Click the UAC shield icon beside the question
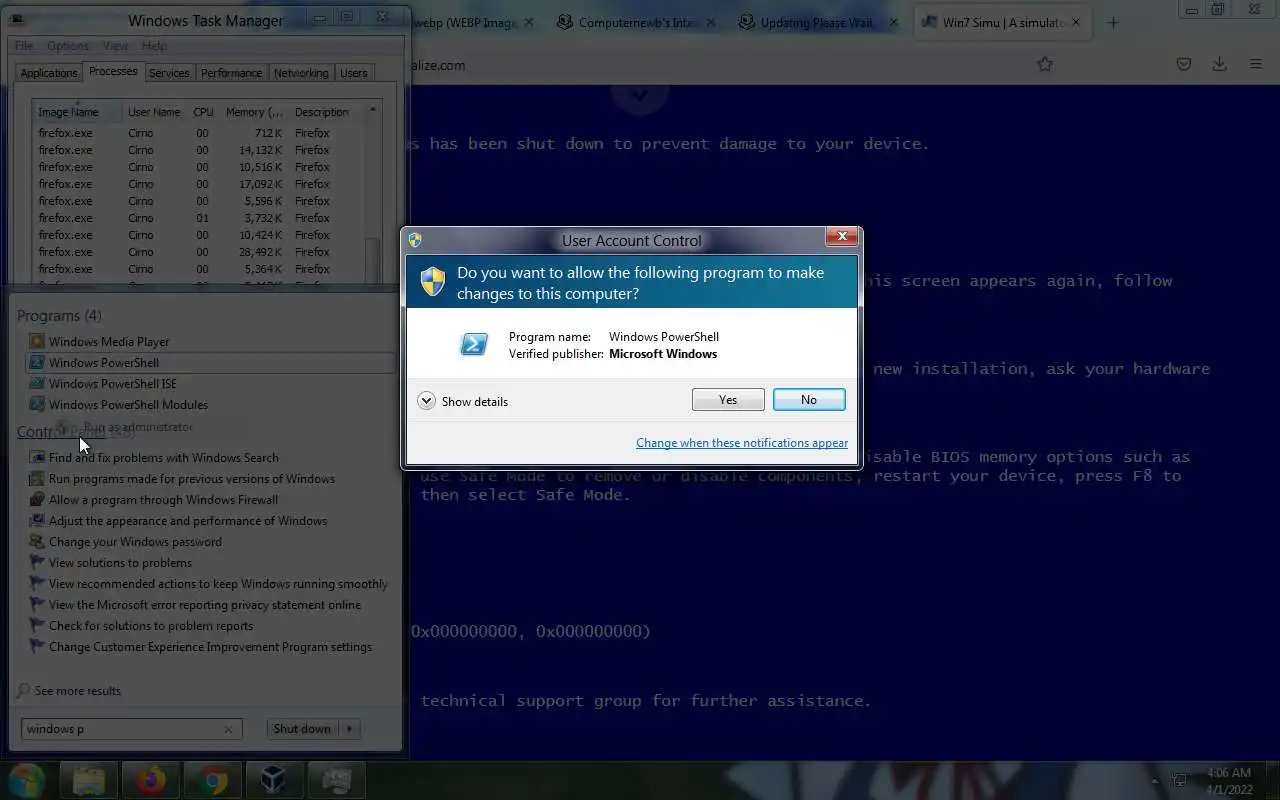The image size is (1280, 800). coord(432,282)
